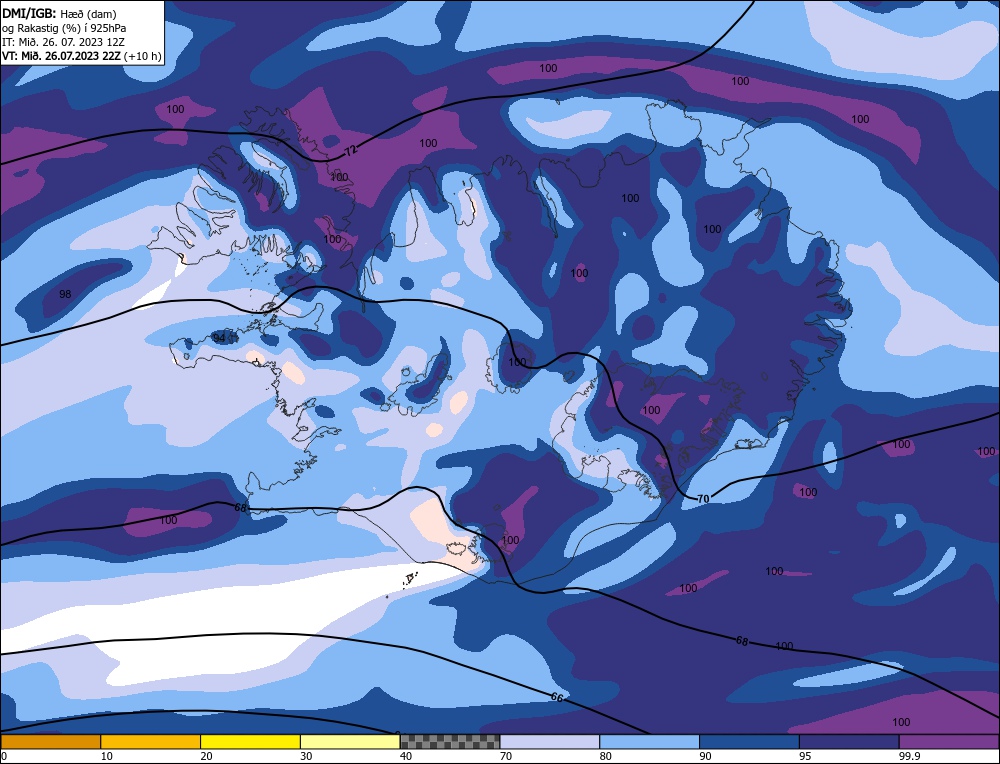This screenshot has height=764, width=1000.
Task: Click the '30' legend scale tick label
Action: [x=306, y=756]
